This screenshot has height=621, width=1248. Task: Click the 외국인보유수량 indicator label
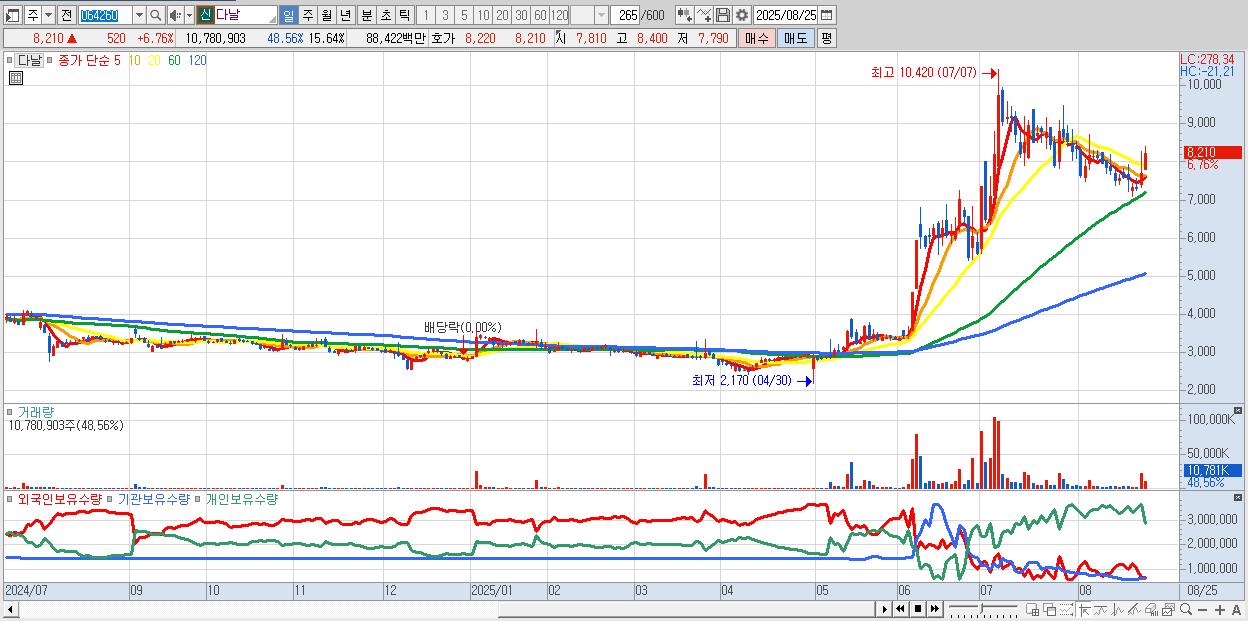pyautogui.click(x=59, y=498)
